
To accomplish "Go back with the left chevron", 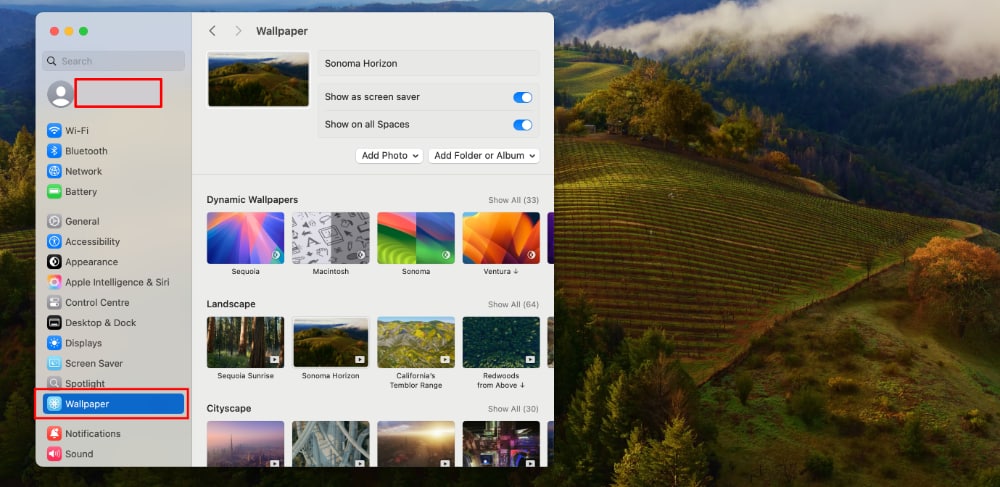I will [212, 31].
